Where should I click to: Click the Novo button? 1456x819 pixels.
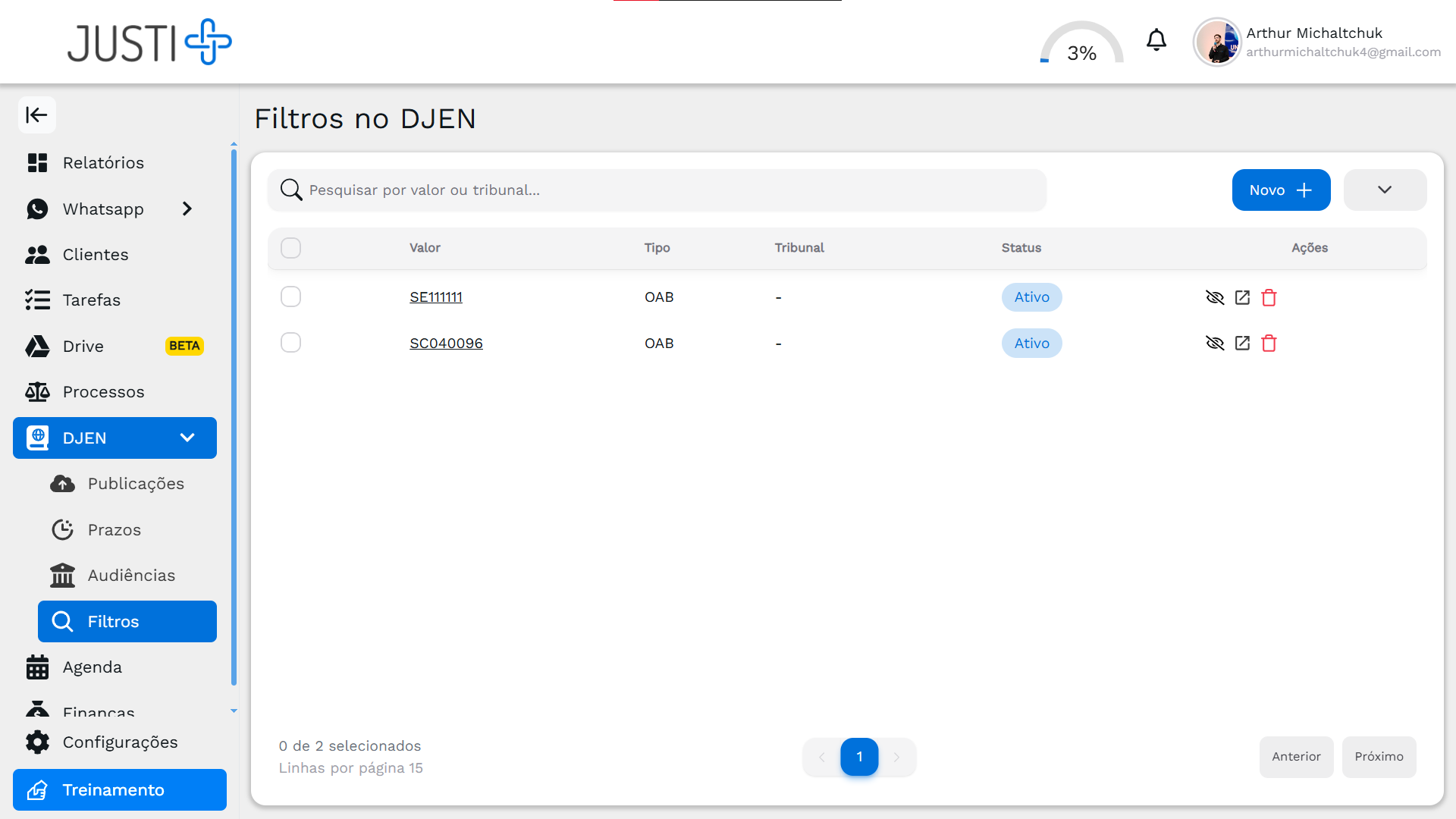point(1280,190)
